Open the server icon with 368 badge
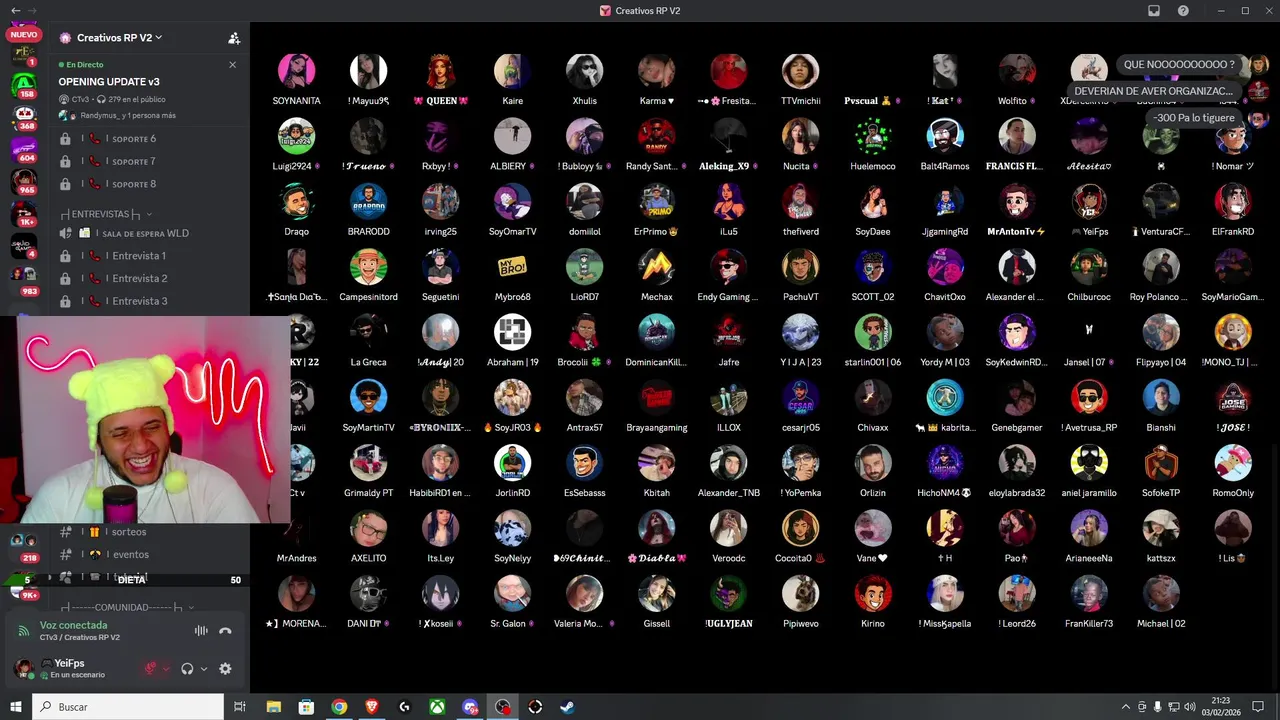The width and height of the screenshot is (1280, 720). [x=24, y=118]
